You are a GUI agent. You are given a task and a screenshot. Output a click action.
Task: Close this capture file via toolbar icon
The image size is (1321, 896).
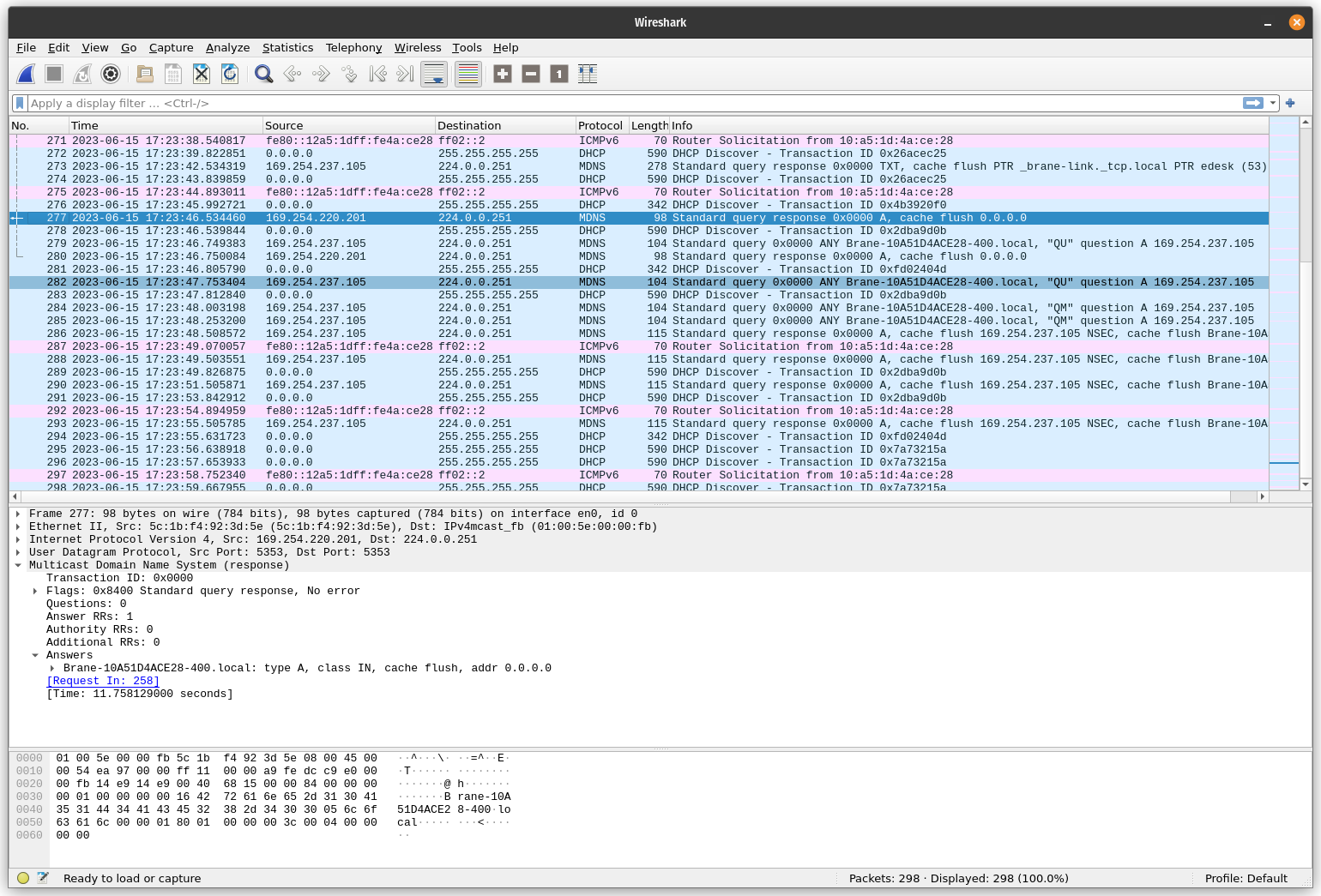point(202,75)
